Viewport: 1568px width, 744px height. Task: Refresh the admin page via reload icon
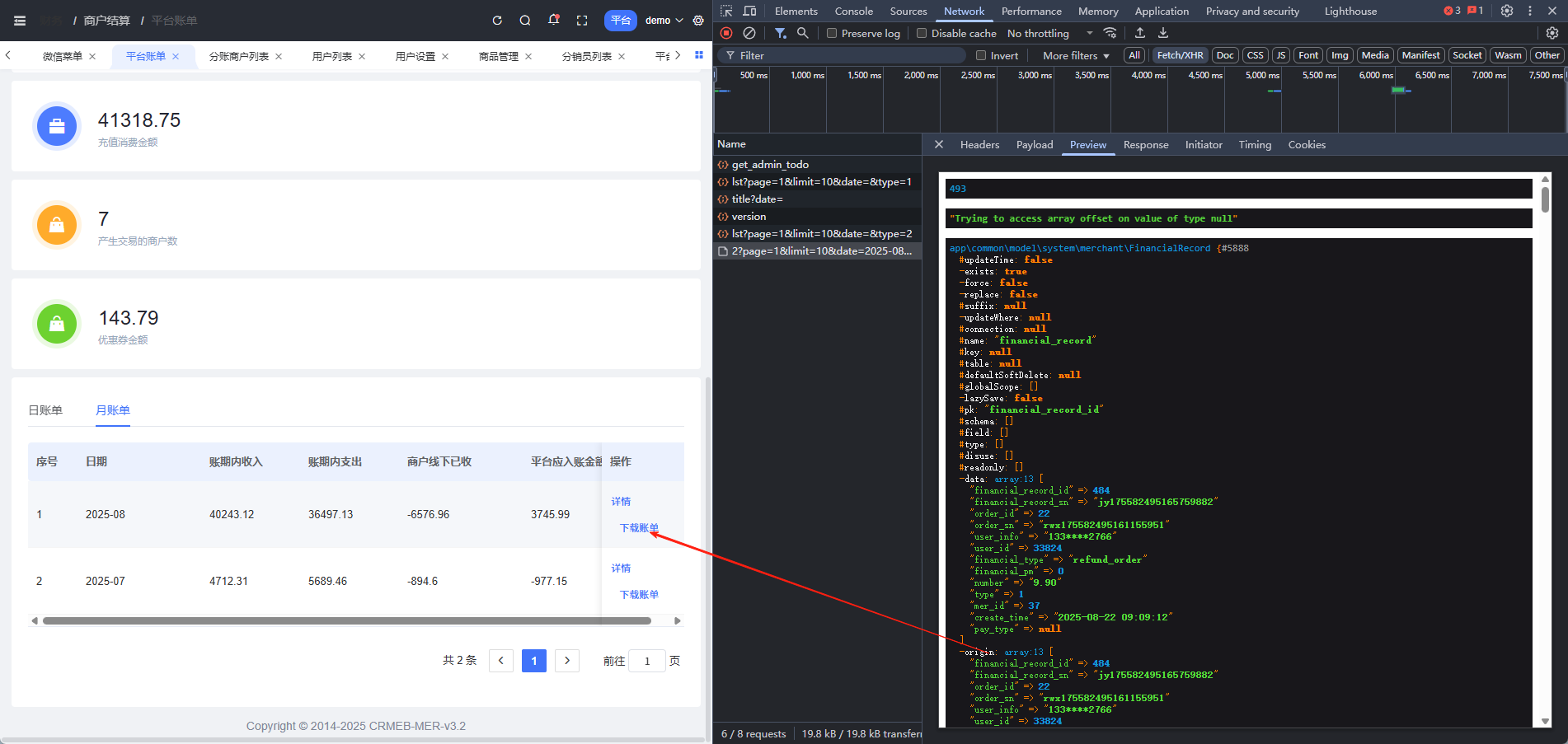point(497,21)
